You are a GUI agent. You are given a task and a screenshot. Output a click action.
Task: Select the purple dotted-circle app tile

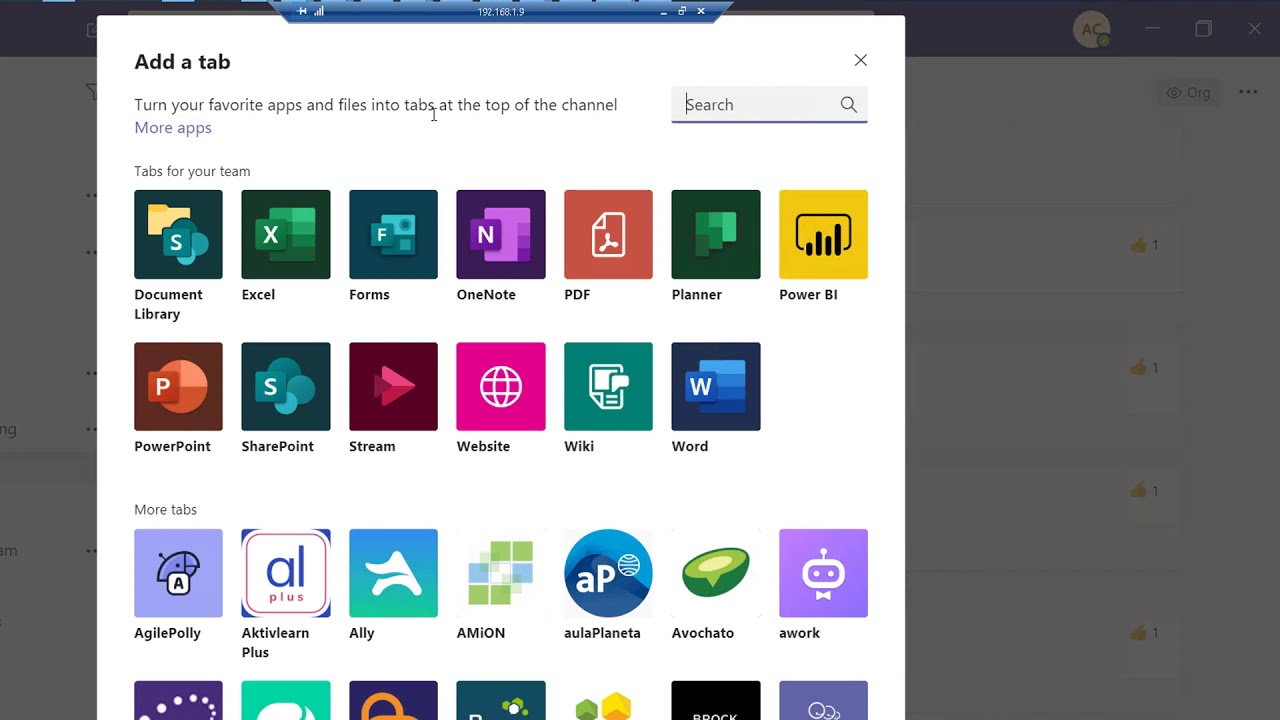click(x=178, y=701)
